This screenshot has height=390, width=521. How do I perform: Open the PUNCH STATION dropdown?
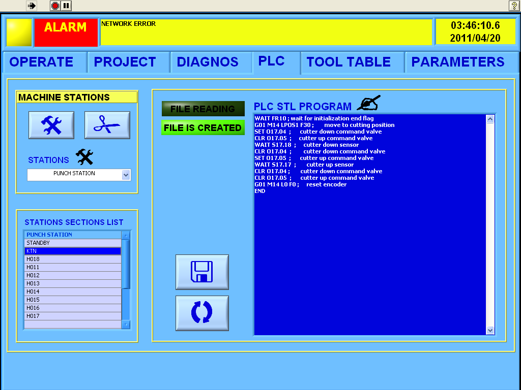click(x=79, y=175)
